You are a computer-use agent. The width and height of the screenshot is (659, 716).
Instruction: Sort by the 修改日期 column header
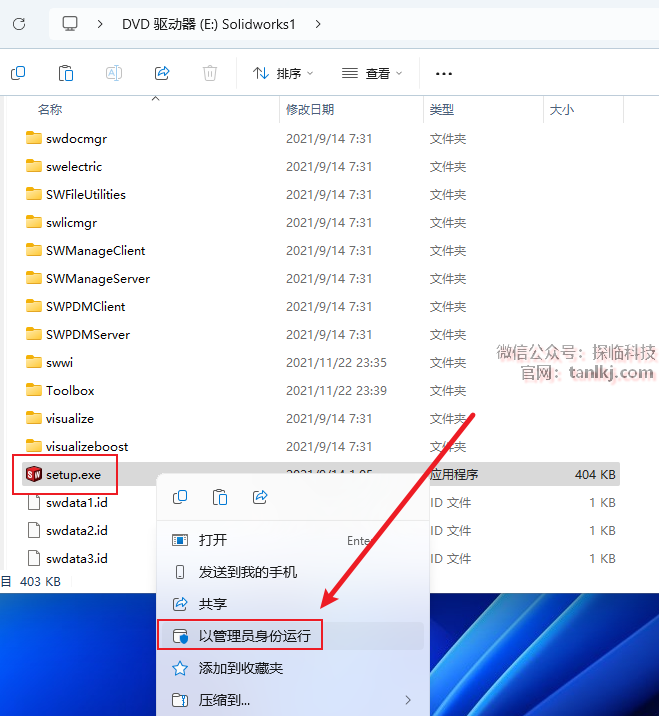pos(310,110)
